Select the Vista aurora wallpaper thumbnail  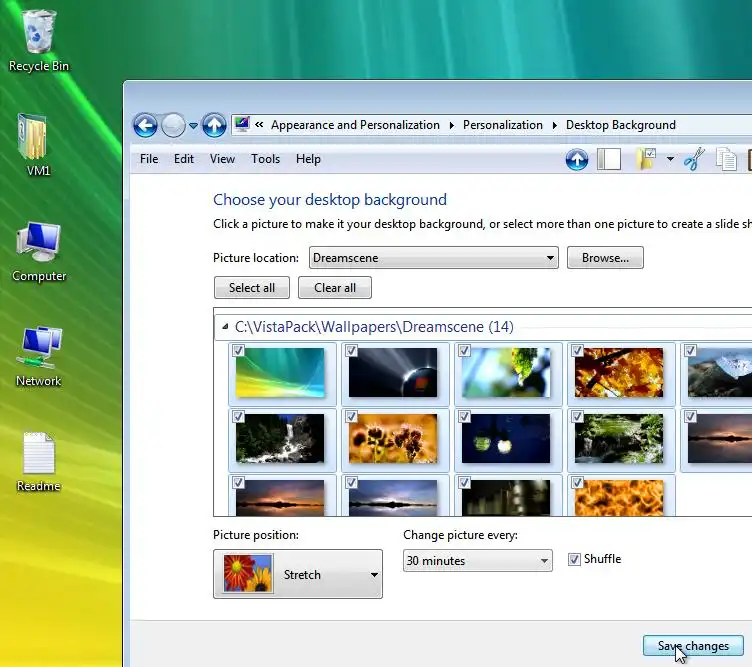[x=280, y=373]
